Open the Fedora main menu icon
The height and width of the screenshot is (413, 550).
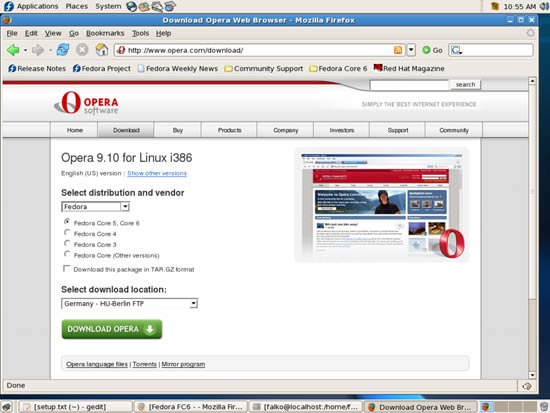[8, 6]
